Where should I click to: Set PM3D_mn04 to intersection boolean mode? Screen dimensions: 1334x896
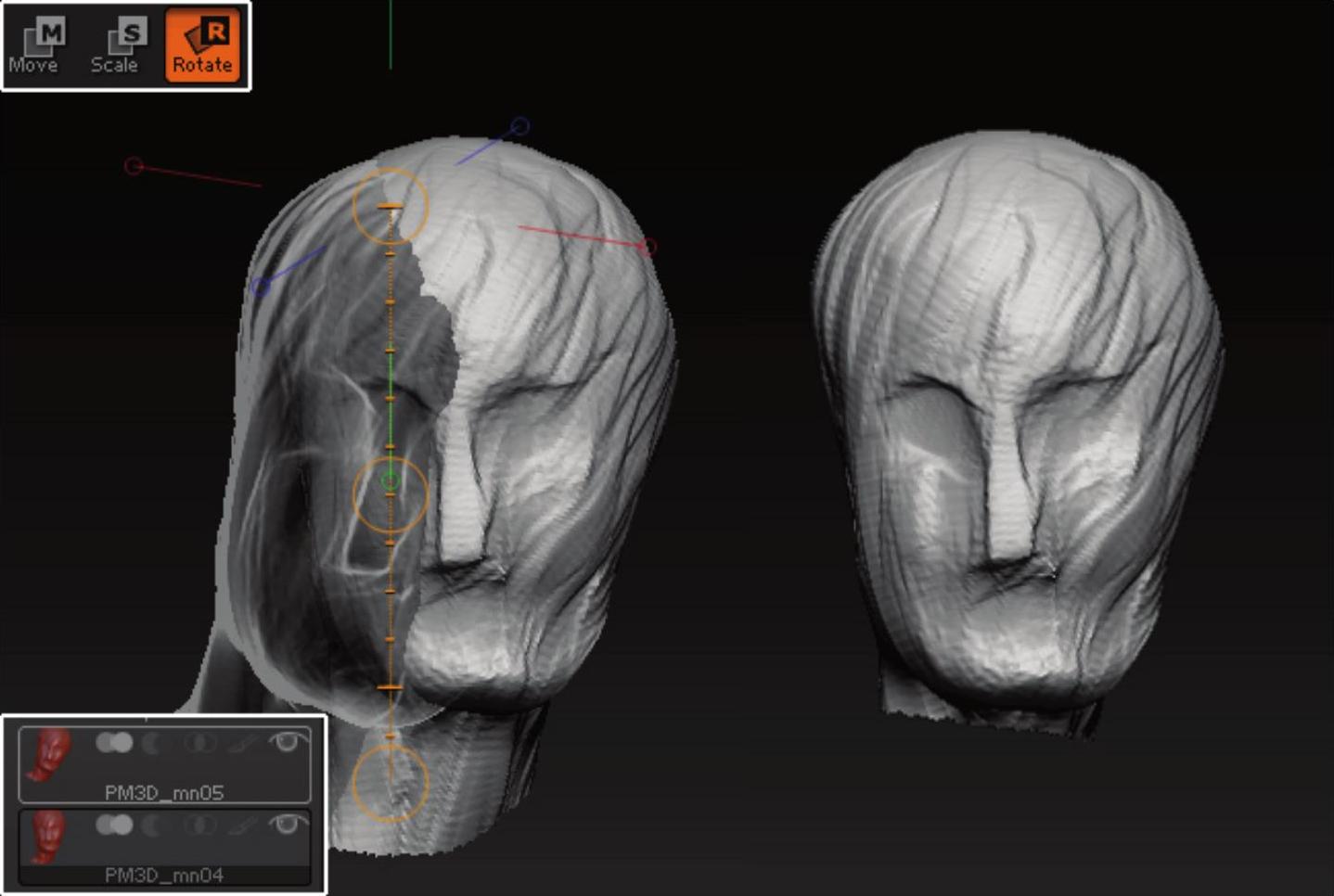click(x=199, y=825)
